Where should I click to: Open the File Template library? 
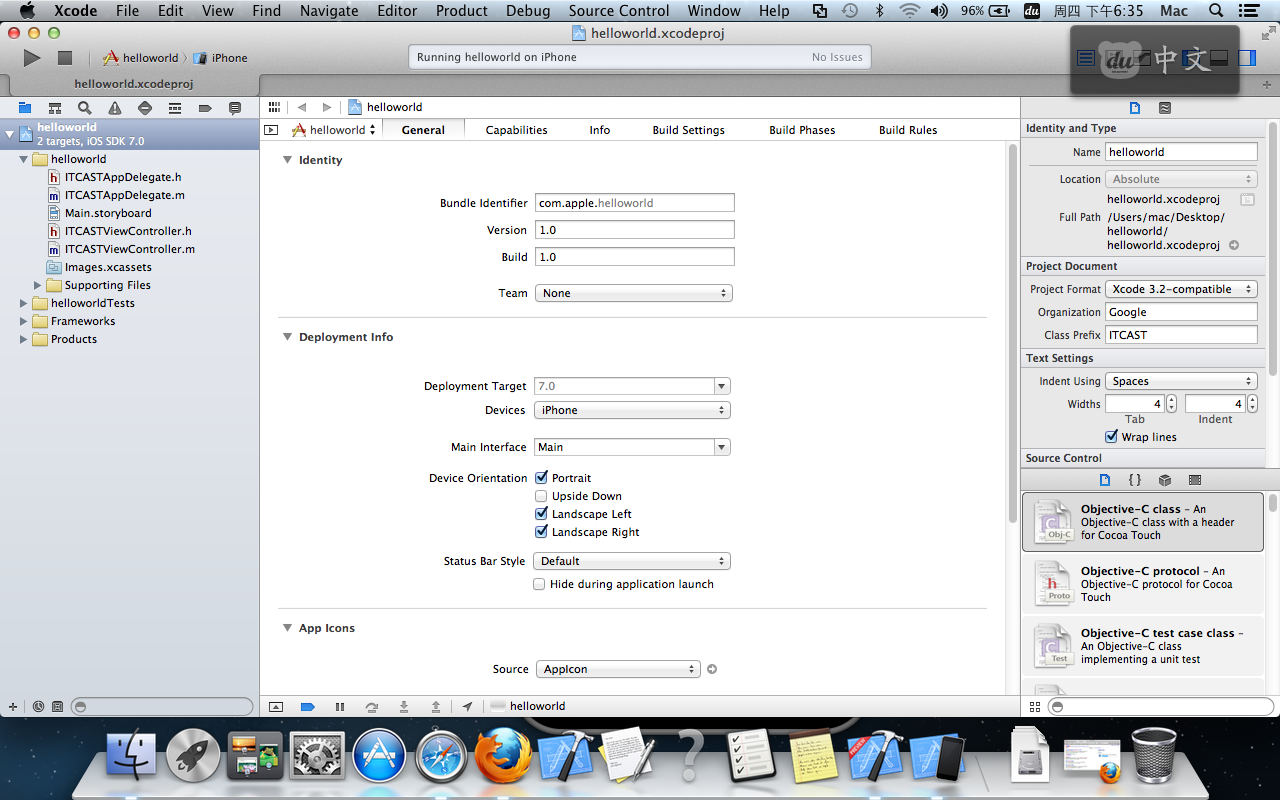click(x=1105, y=480)
